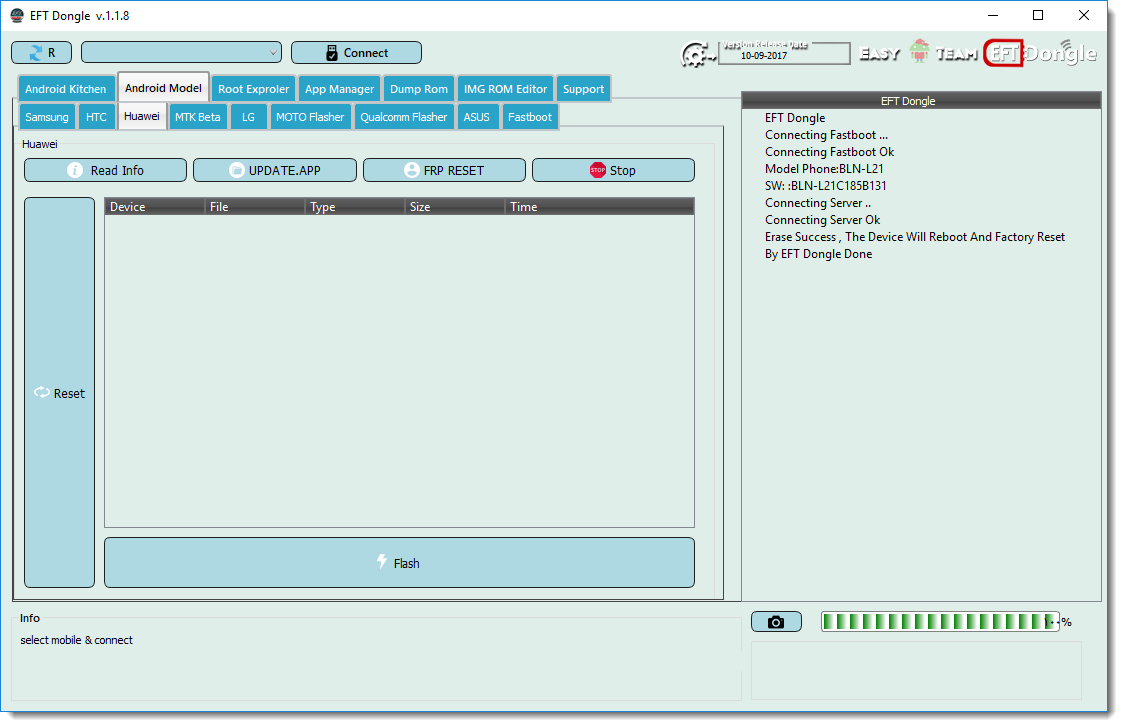Viewport: 1123px width, 727px height.
Task: Click the Connect button
Action: click(x=356, y=52)
